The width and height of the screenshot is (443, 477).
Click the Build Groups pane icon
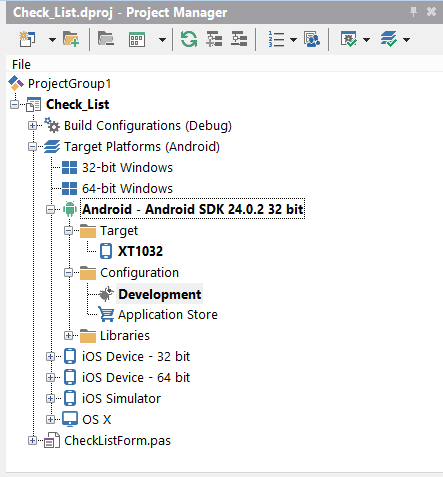pos(312,39)
